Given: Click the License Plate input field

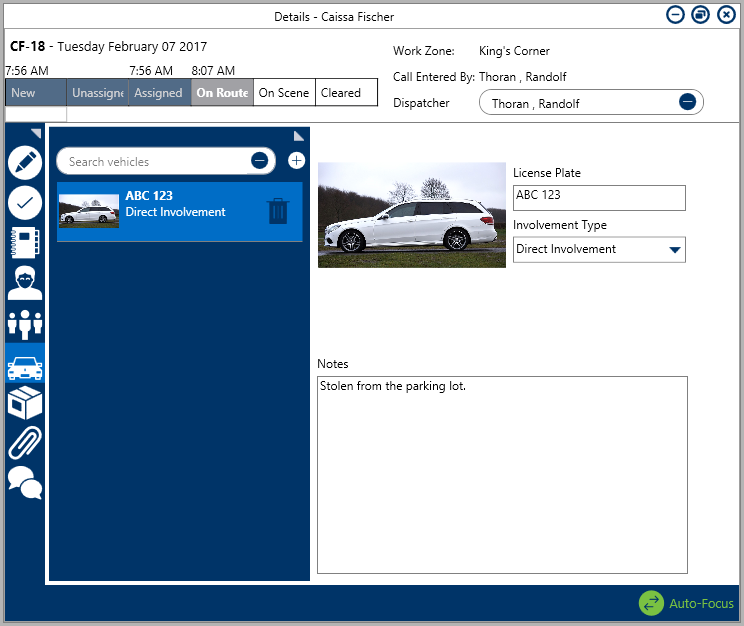Looking at the screenshot, I should 599,197.
